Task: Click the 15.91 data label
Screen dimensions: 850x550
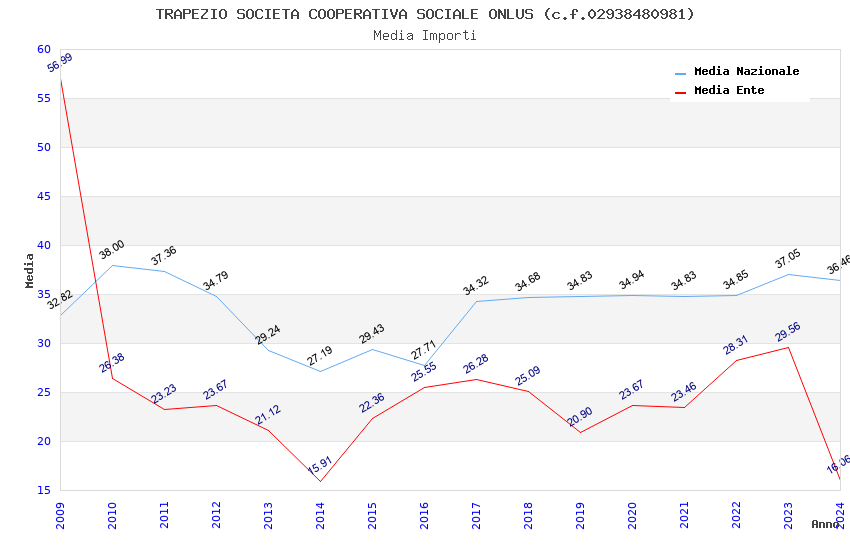Action: pos(320,465)
